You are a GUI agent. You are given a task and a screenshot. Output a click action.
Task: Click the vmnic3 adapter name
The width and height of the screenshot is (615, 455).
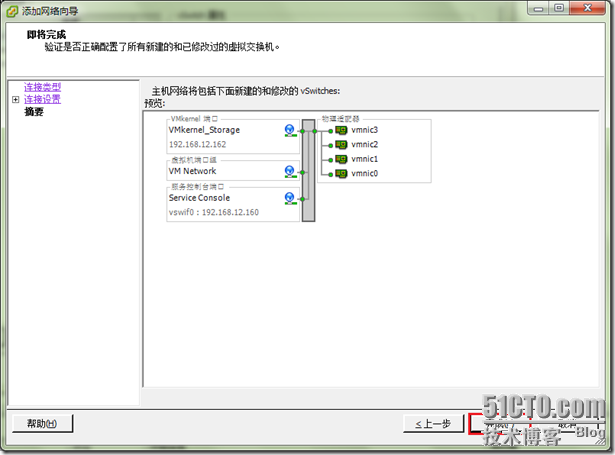[x=365, y=130]
